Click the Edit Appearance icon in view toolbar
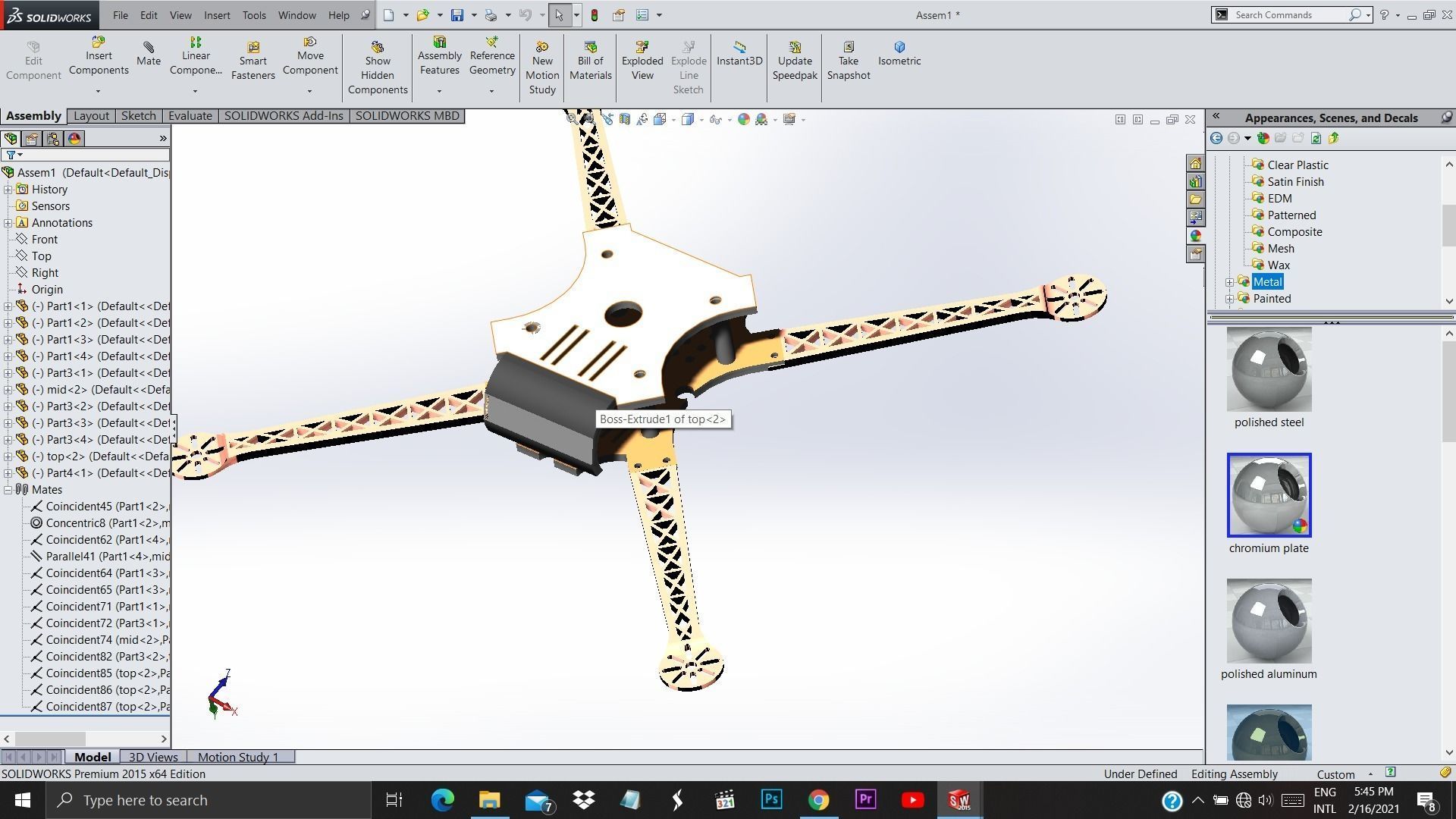 click(744, 119)
